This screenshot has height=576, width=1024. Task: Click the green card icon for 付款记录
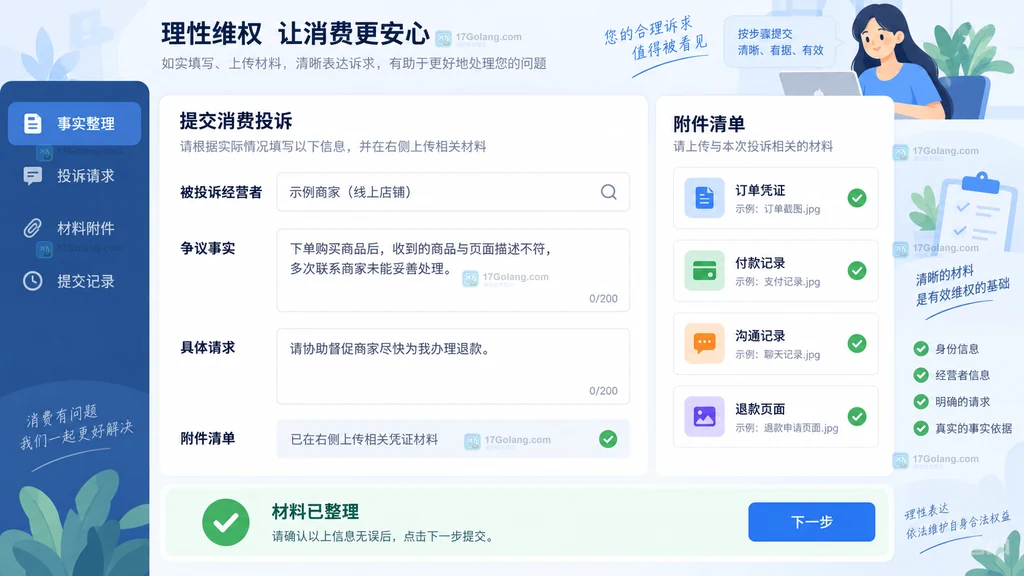pyautogui.click(x=705, y=270)
